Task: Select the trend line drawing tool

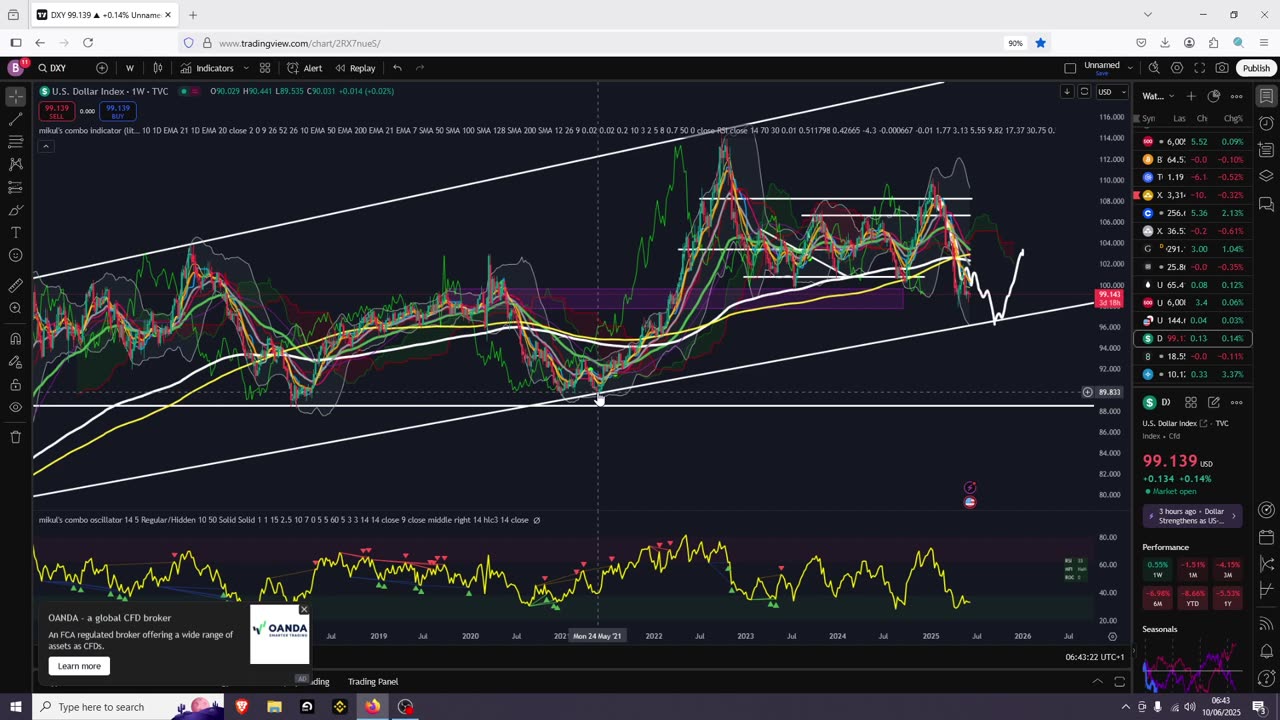Action: tap(15, 120)
